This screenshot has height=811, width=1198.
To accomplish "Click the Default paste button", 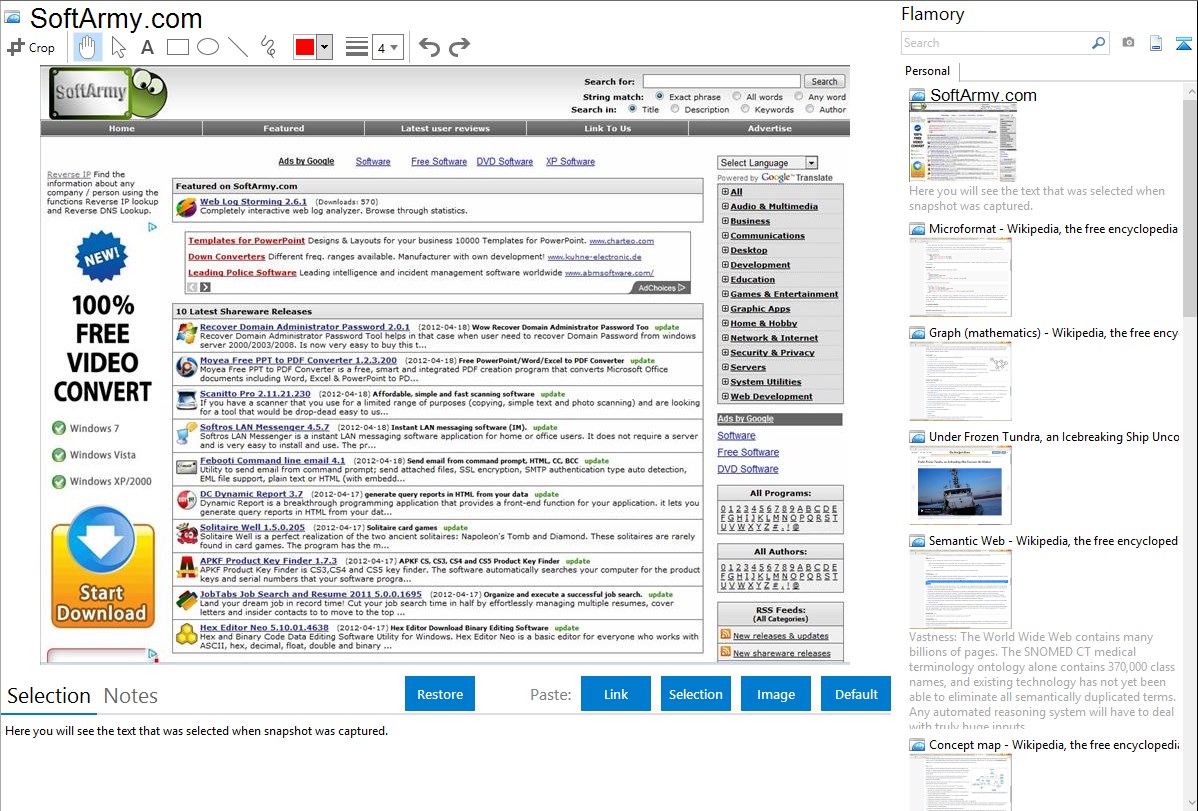I will pyautogui.click(x=856, y=694).
